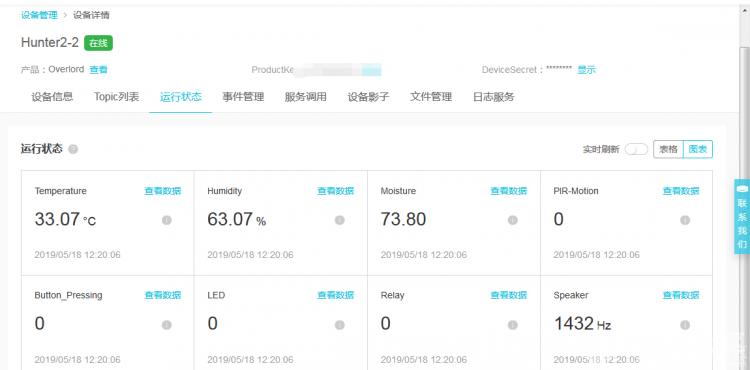Click the Moisture value 73.80

click(x=403, y=219)
